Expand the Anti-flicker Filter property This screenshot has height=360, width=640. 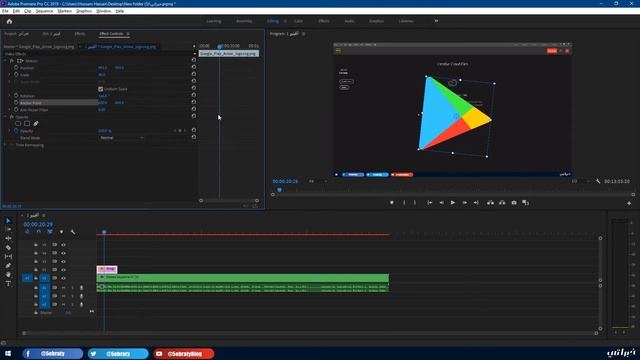point(9,110)
